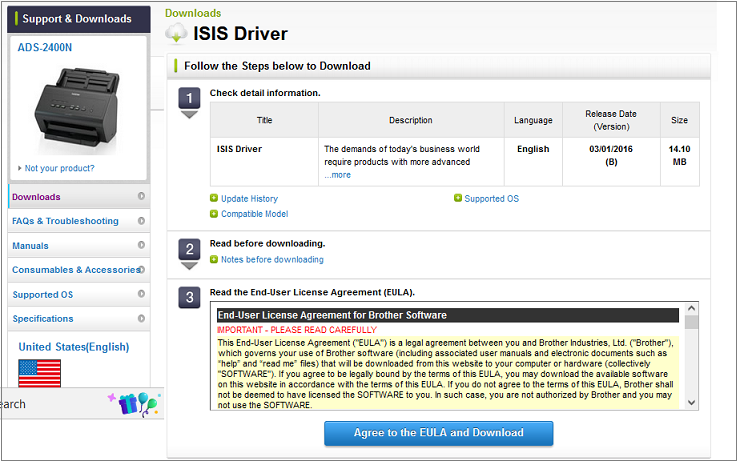Open the Manuals sidebar section
The image size is (741, 461).
(79, 245)
